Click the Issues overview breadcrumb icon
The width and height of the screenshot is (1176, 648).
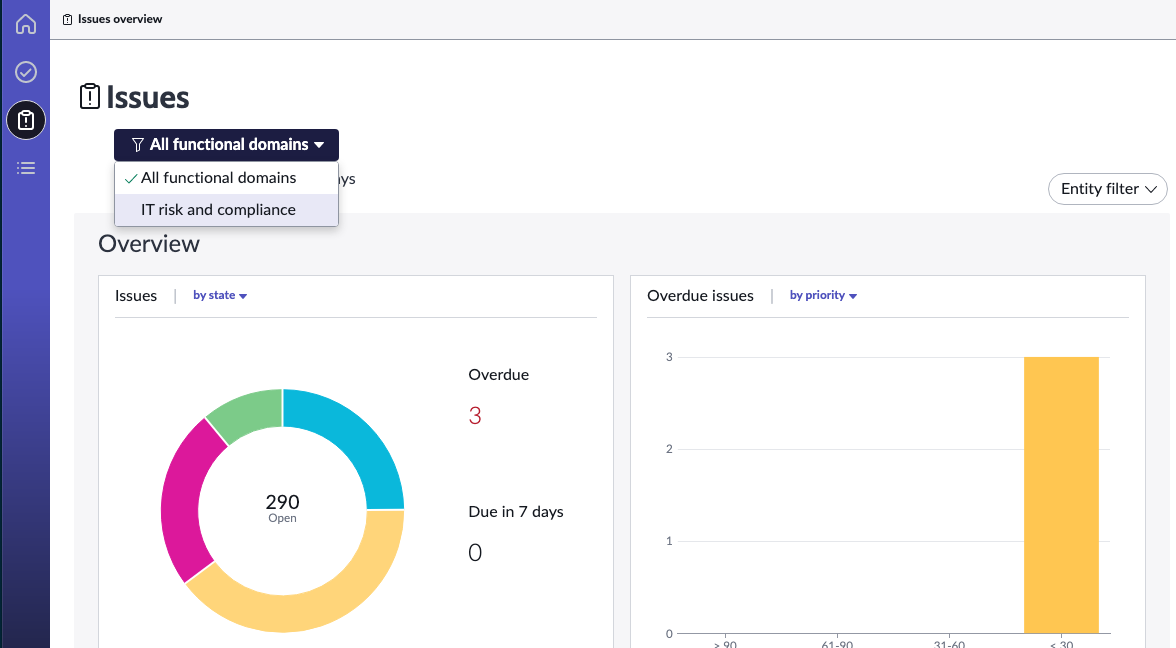point(68,20)
